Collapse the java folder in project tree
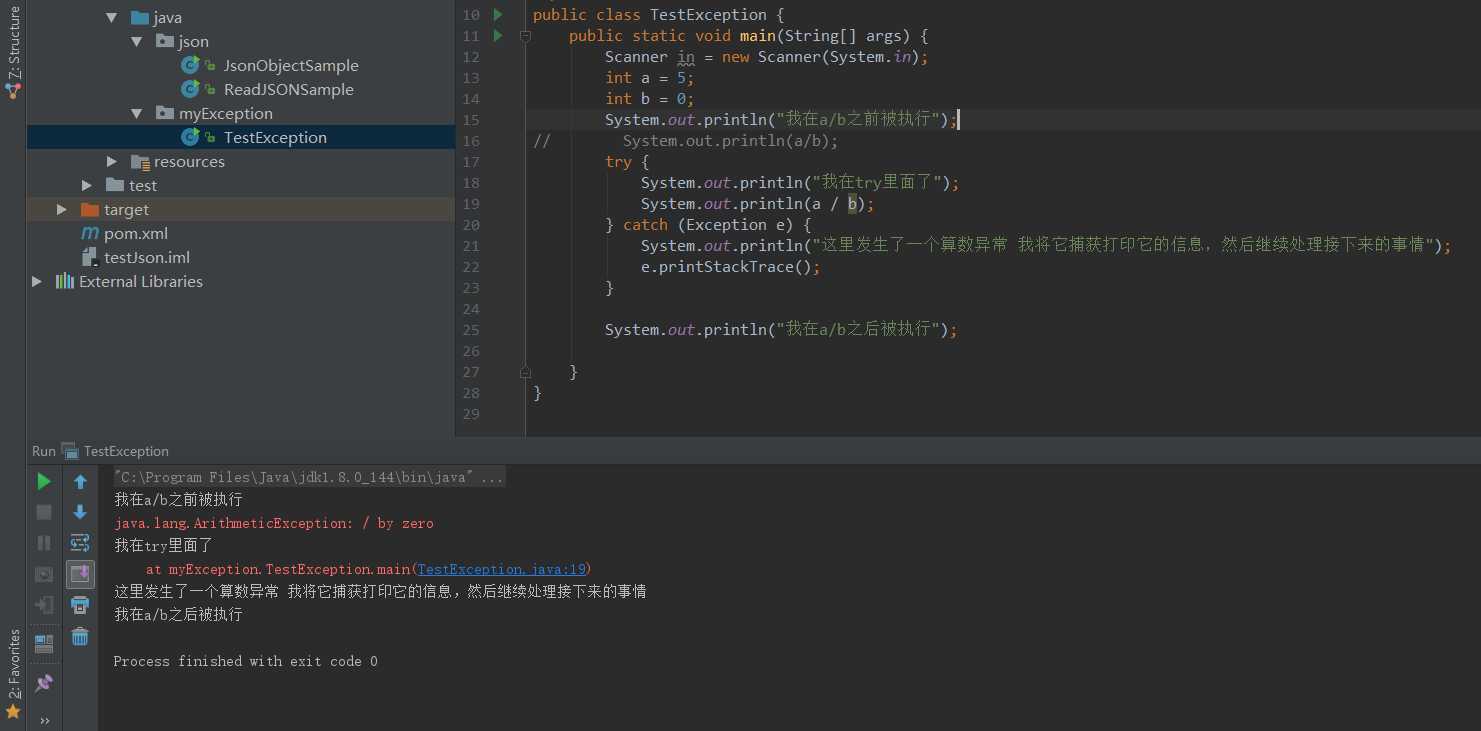Viewport: 1481px width, 731px height. pos(112,18)
